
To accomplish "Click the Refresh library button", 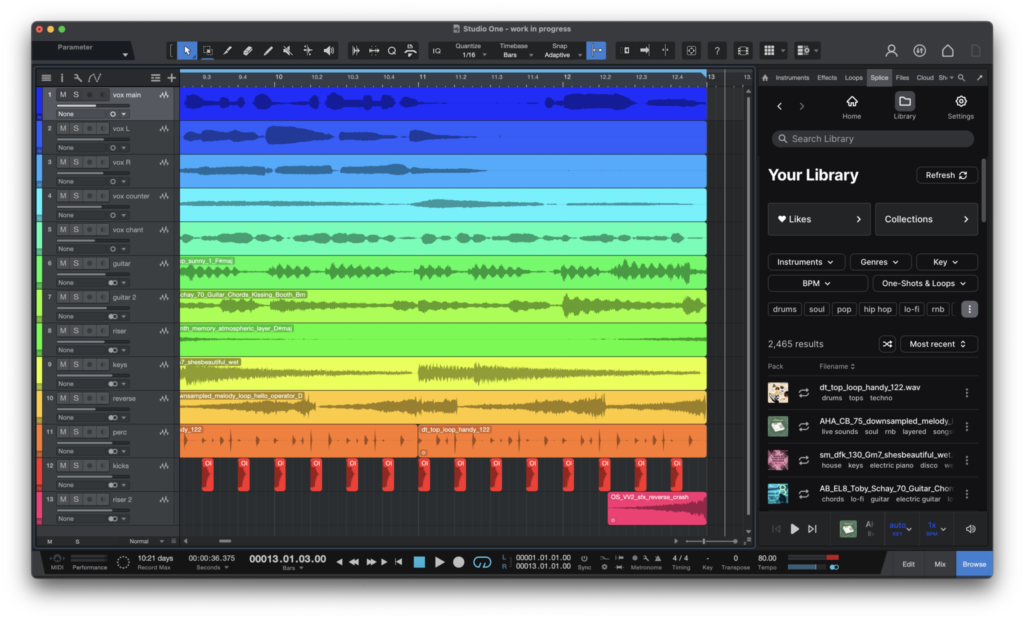I will 946,175.
